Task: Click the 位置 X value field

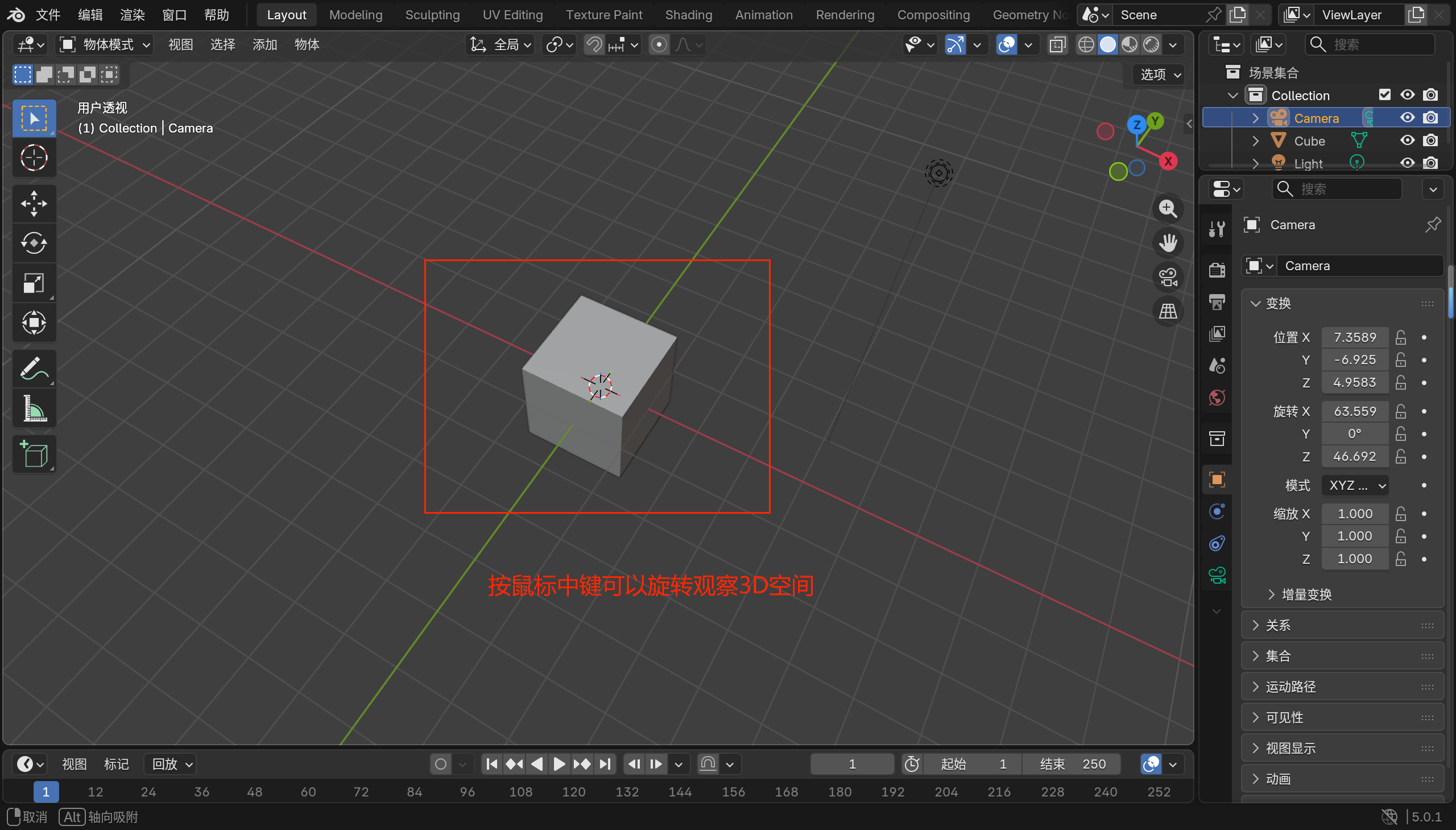Action: 1354,337
